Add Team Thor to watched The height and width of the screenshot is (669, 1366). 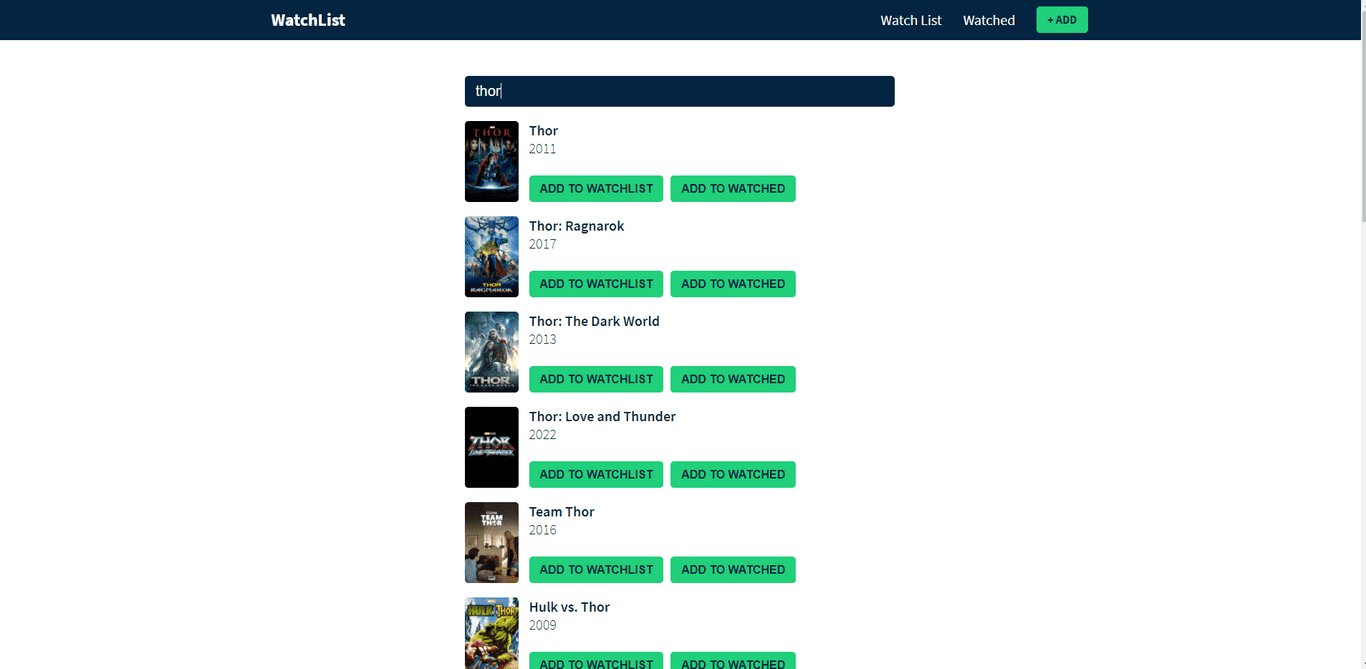pos(732,569)
